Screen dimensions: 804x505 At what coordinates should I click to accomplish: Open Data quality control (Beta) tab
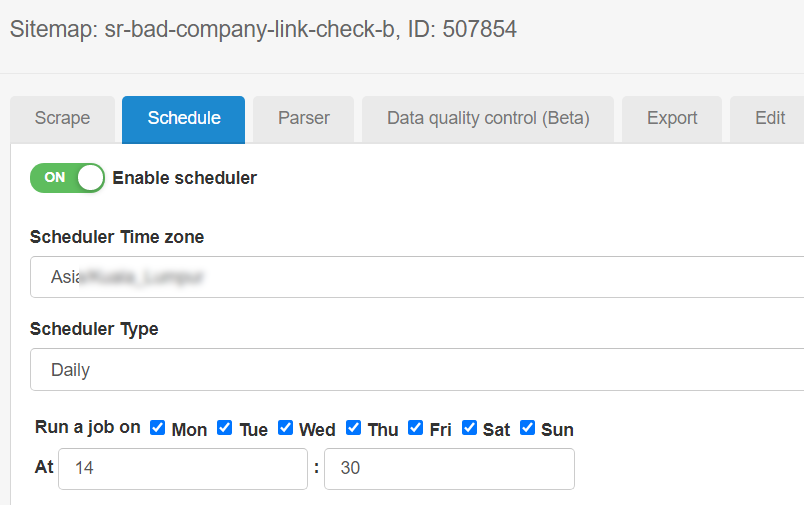coord(488,118)
